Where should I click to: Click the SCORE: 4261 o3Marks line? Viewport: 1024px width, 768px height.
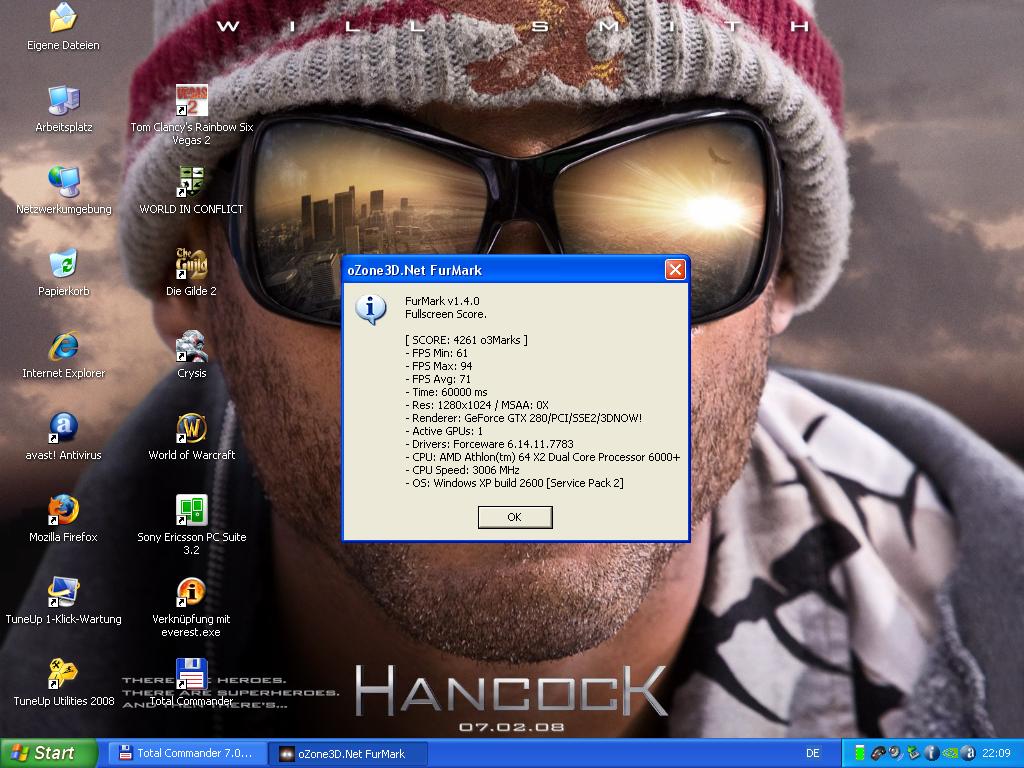466,340
